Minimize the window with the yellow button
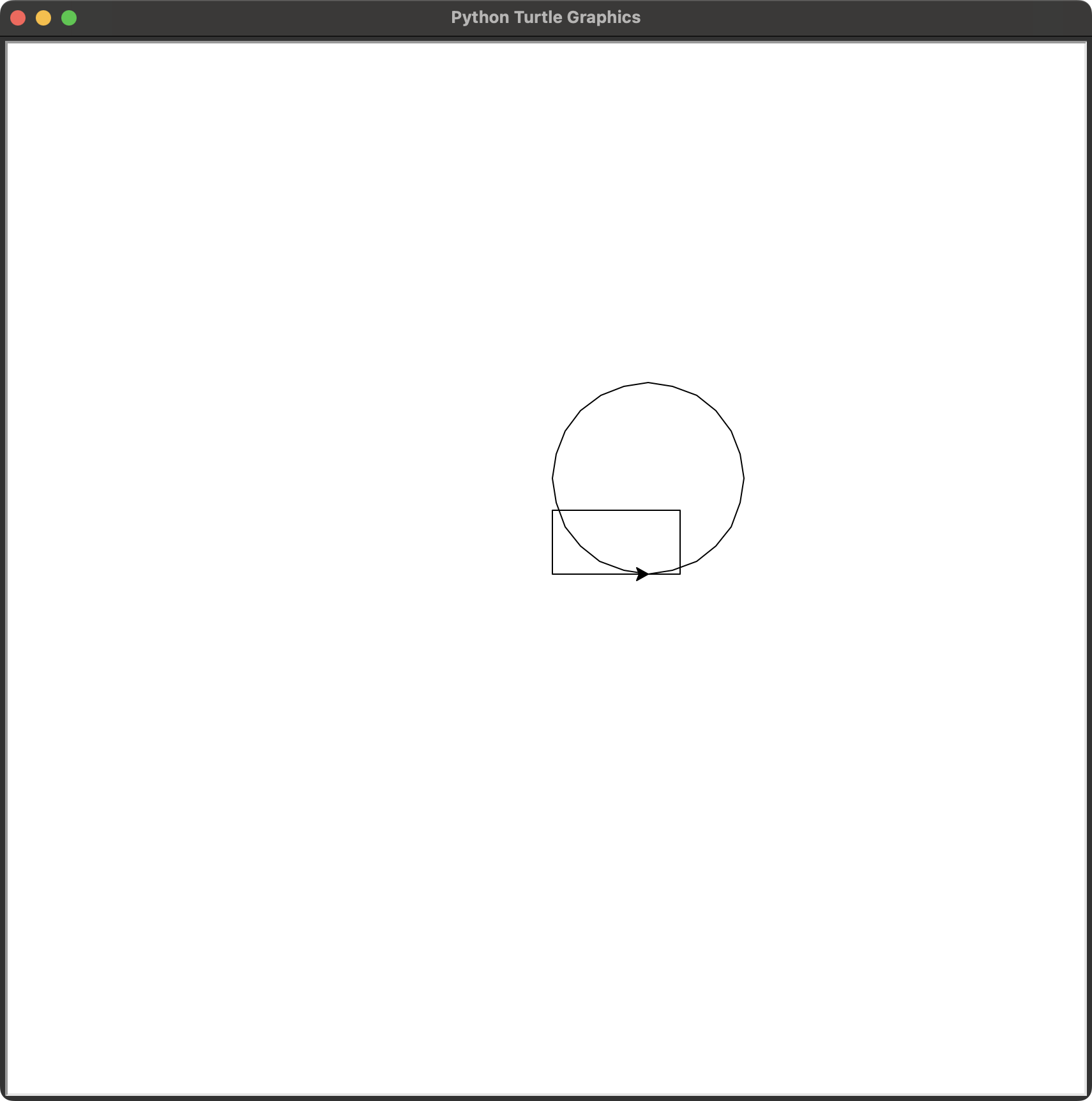 (x=43, y=18)
